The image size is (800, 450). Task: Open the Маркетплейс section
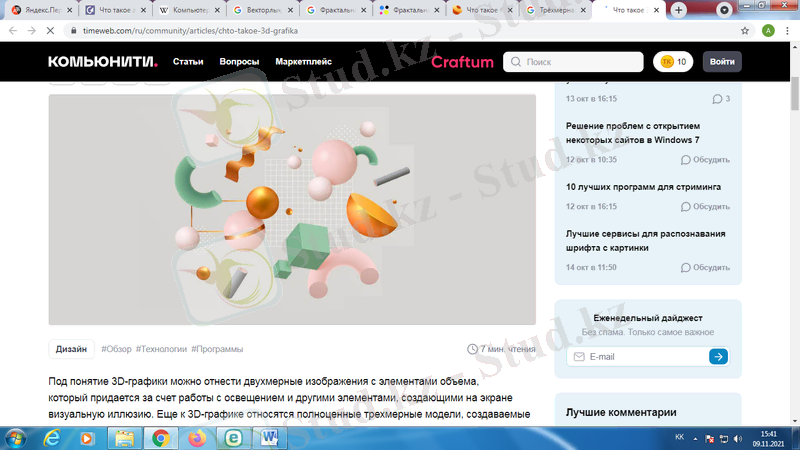tap(304, 62)
